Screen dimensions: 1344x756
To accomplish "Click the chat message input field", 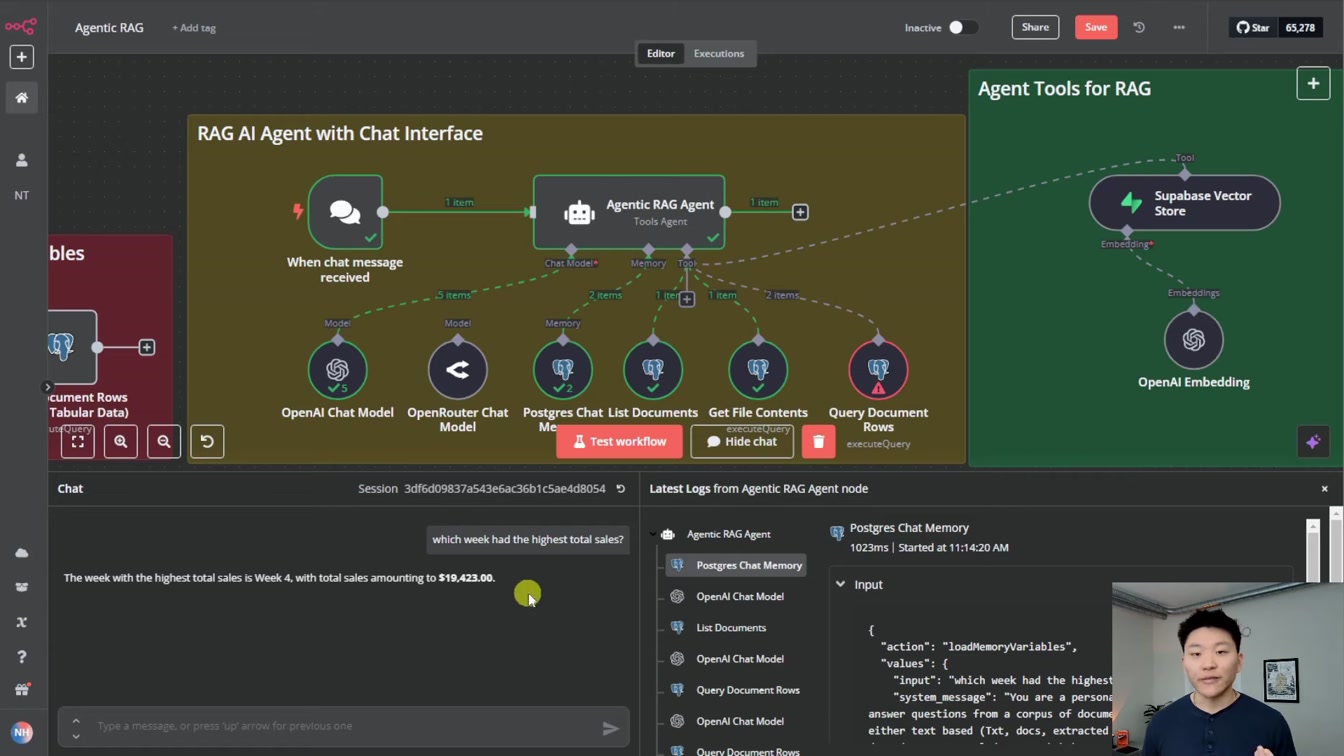I will [x=344, y=726].
